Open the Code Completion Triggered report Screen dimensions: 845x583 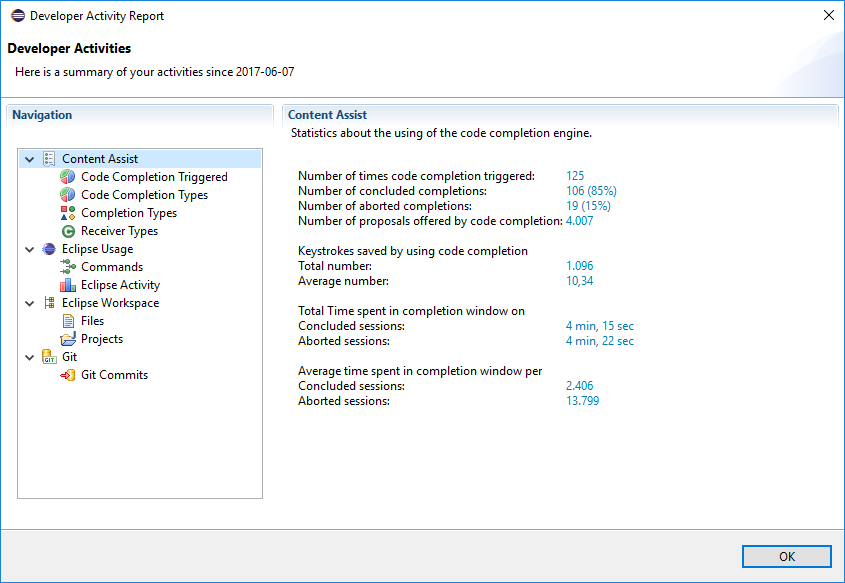(x=154, y=177)
